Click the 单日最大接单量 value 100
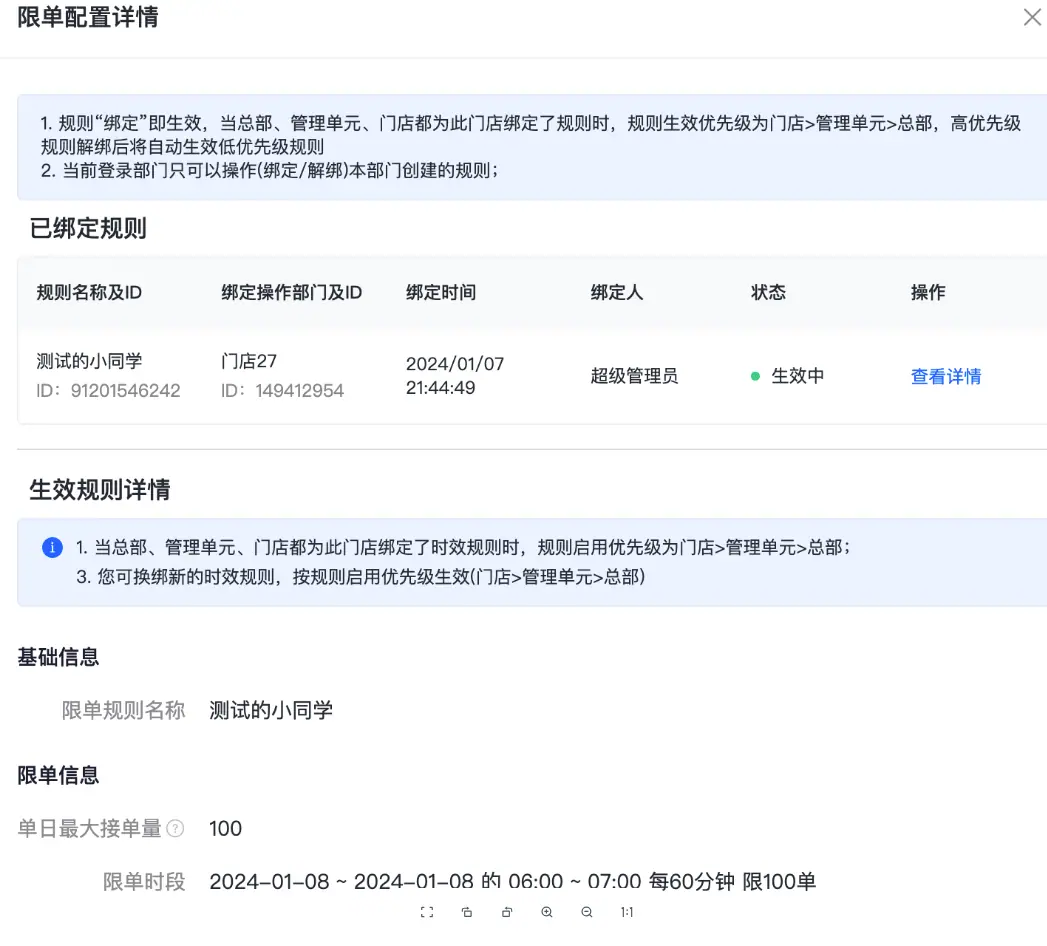The width and height of the screenshot is (1047, 946). click(x=225, y=829)
